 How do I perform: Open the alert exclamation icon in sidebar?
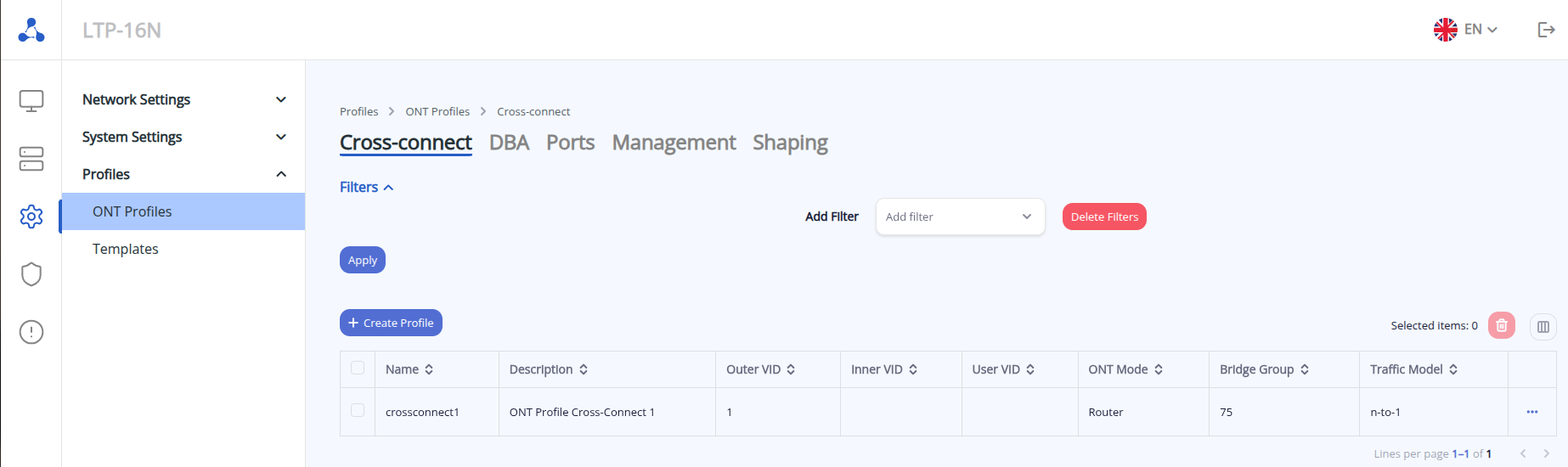(x=31, y=332)
